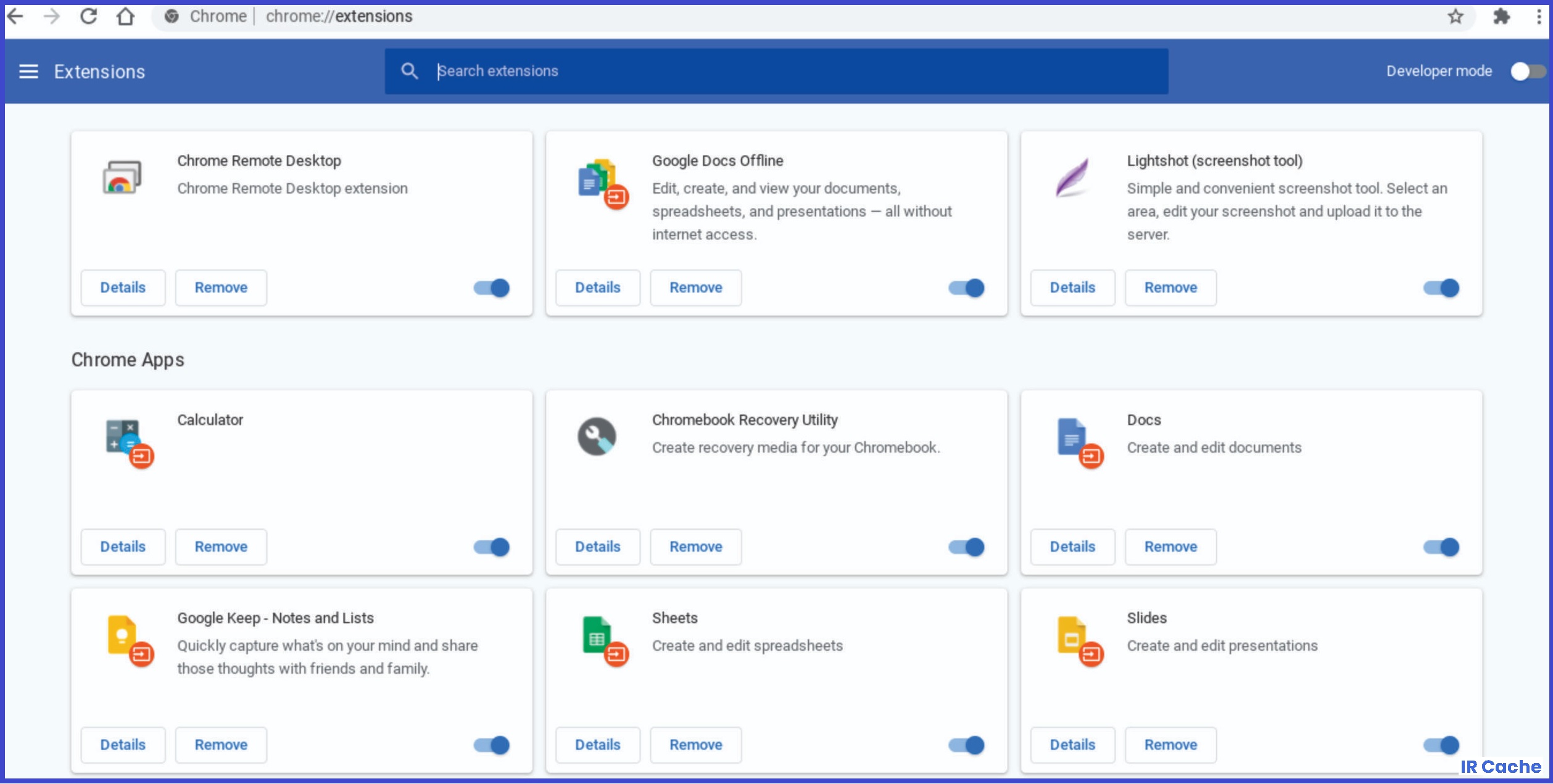Open Slides app Details
The width and height of the screenshot is (1553, 784).
(1073, 745)
